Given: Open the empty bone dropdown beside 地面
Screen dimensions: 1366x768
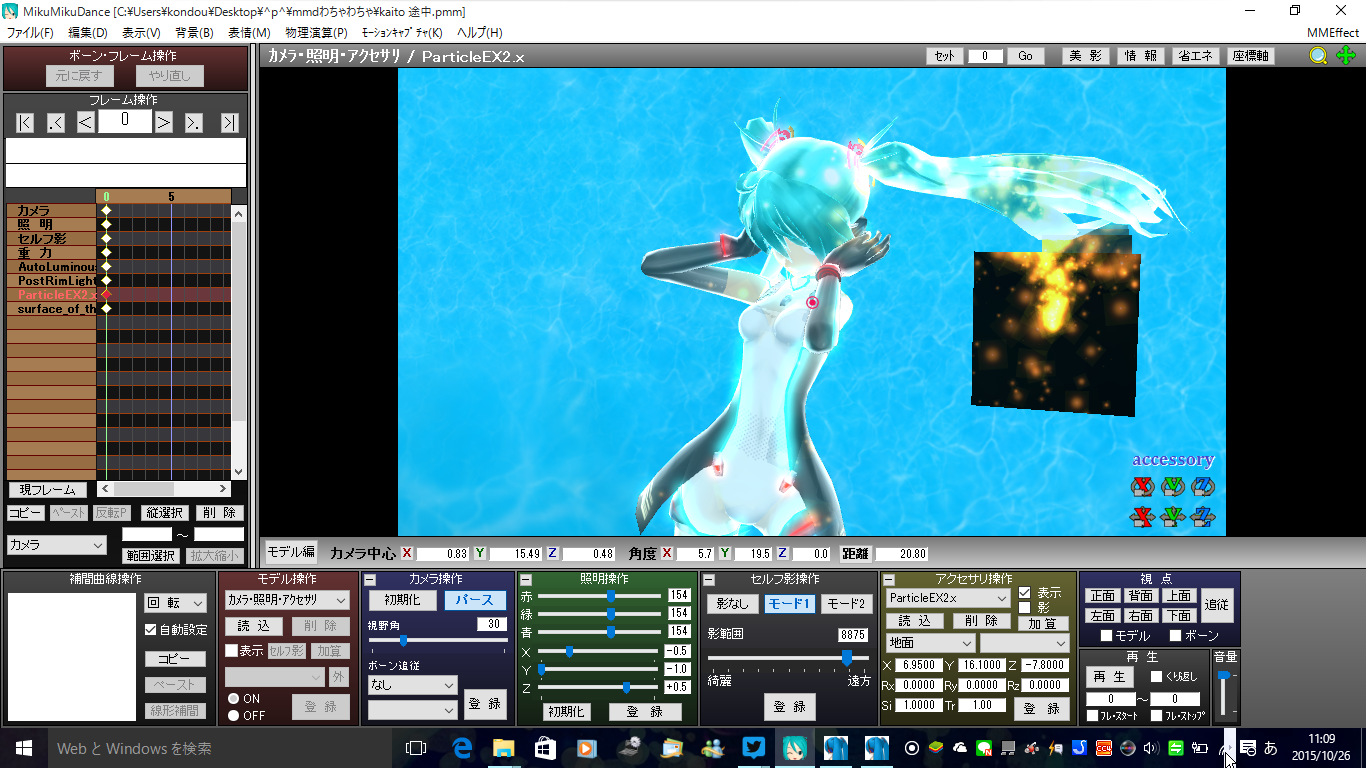Looking at the screenshot, I should 1025,643.
